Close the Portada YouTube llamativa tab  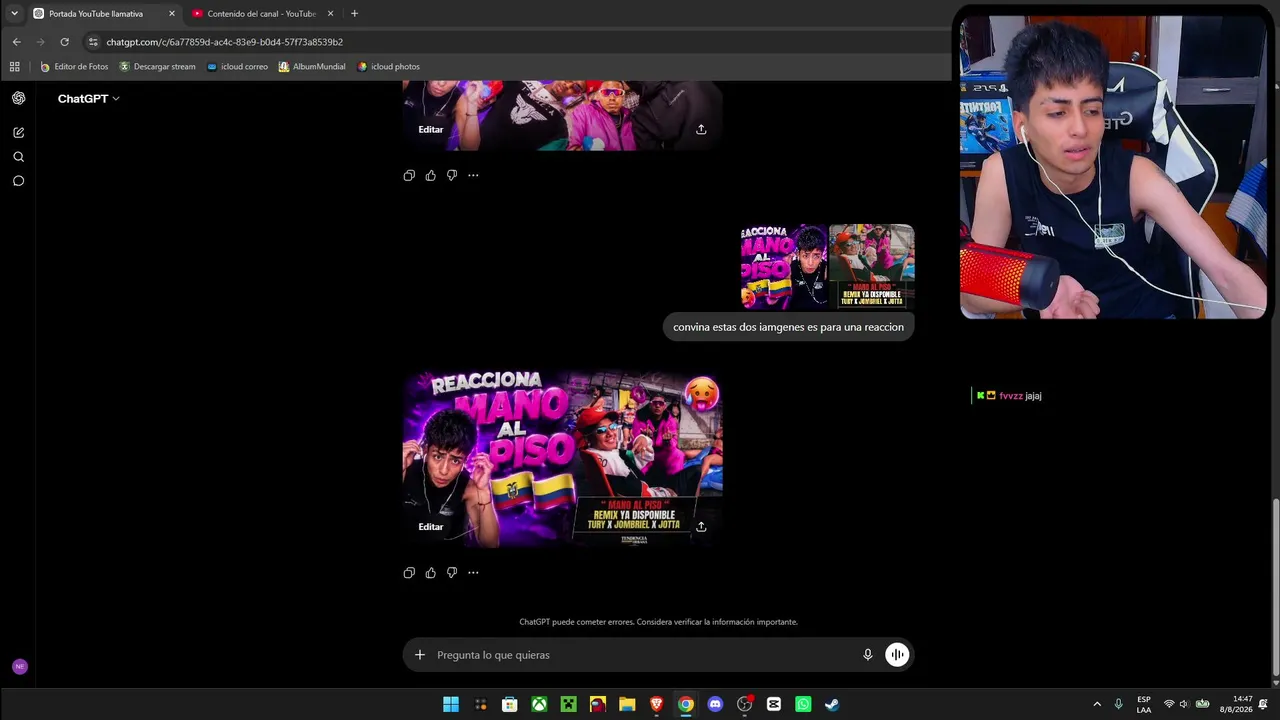(172, 14)
